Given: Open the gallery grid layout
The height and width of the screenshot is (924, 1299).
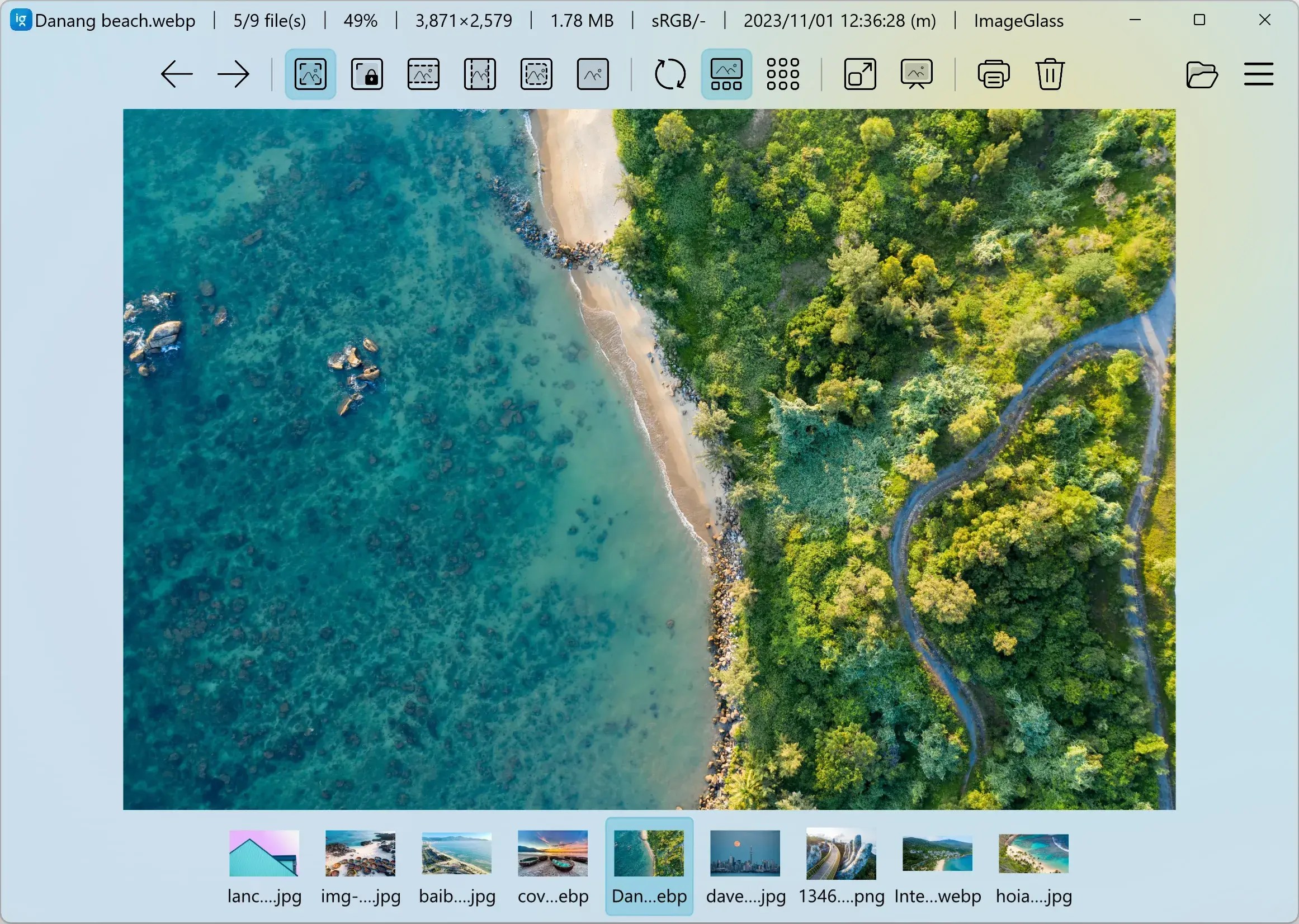Looking at the screenshot, I should 783,74.
